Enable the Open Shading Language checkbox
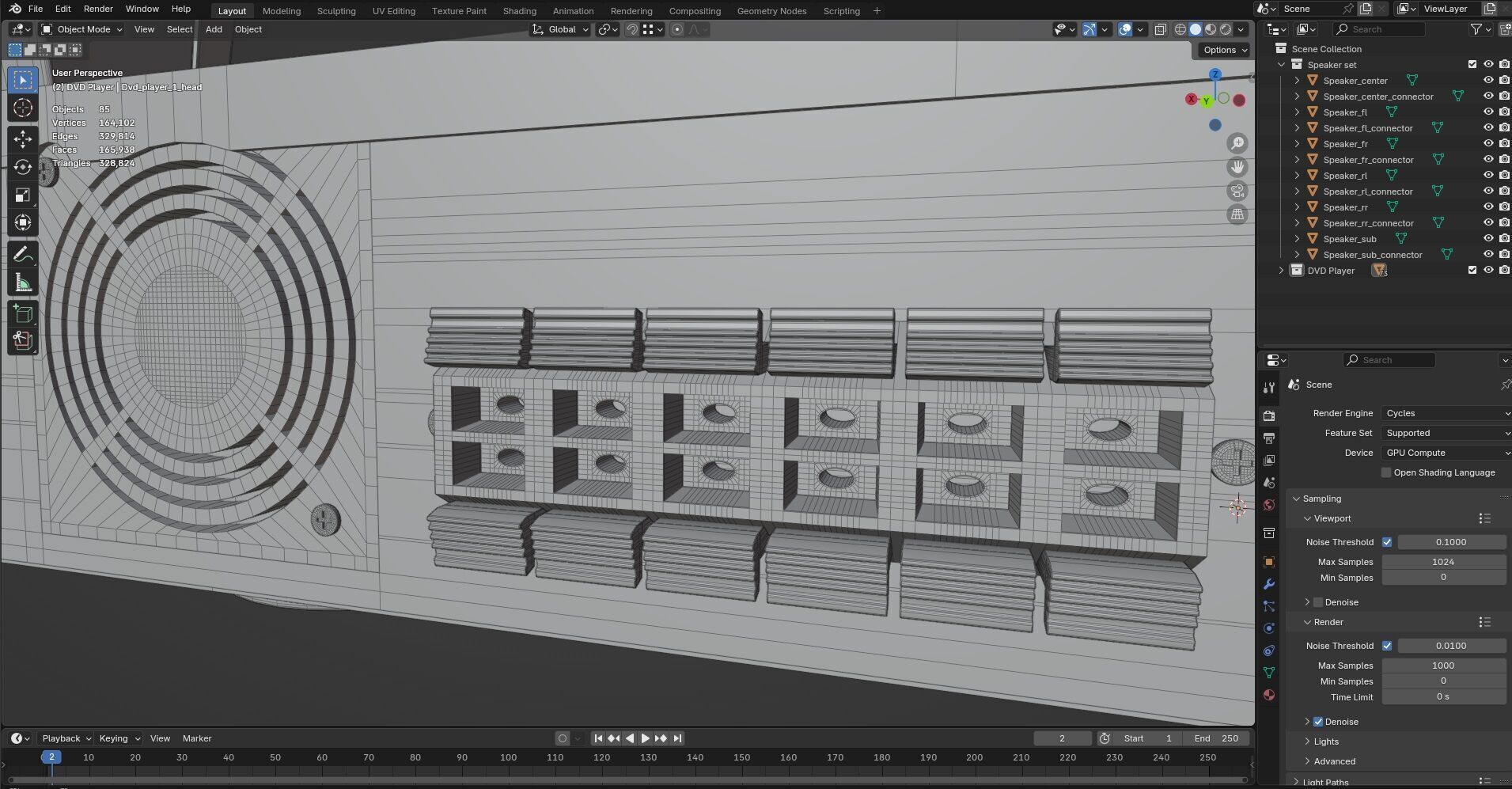The width and height of the screenshot is (1512, 789). (x=1386, y=472)
